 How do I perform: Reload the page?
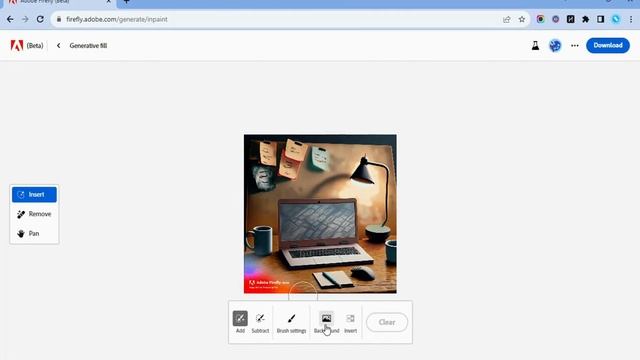click(x=40, y=19)
